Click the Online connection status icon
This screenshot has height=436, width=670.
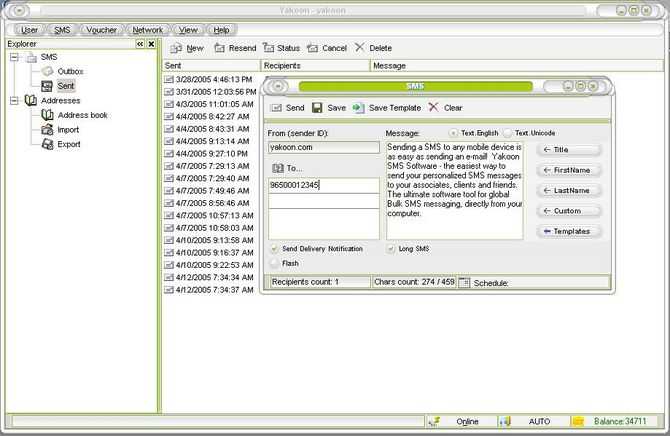[435, 421]
